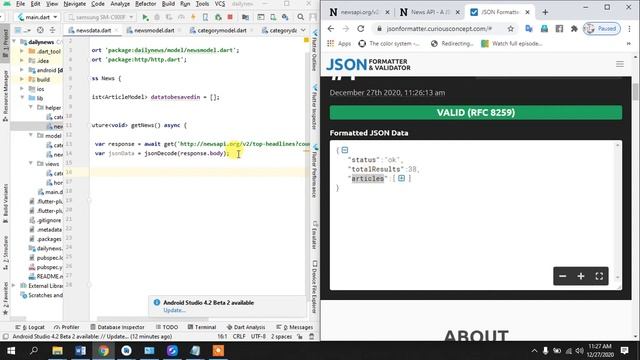Open the Logcat tool window
Viewport: 640px width, 360px height.
click(30, 327)
